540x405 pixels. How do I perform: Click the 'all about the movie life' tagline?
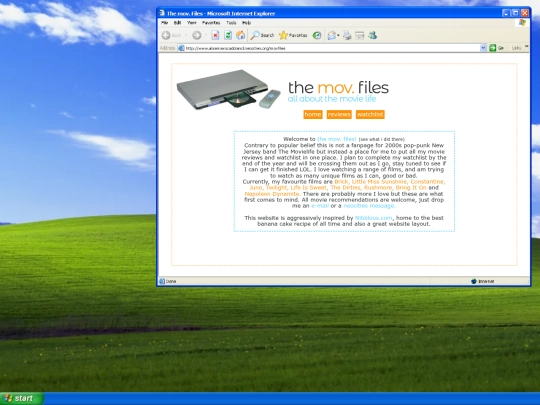[332, 99]
